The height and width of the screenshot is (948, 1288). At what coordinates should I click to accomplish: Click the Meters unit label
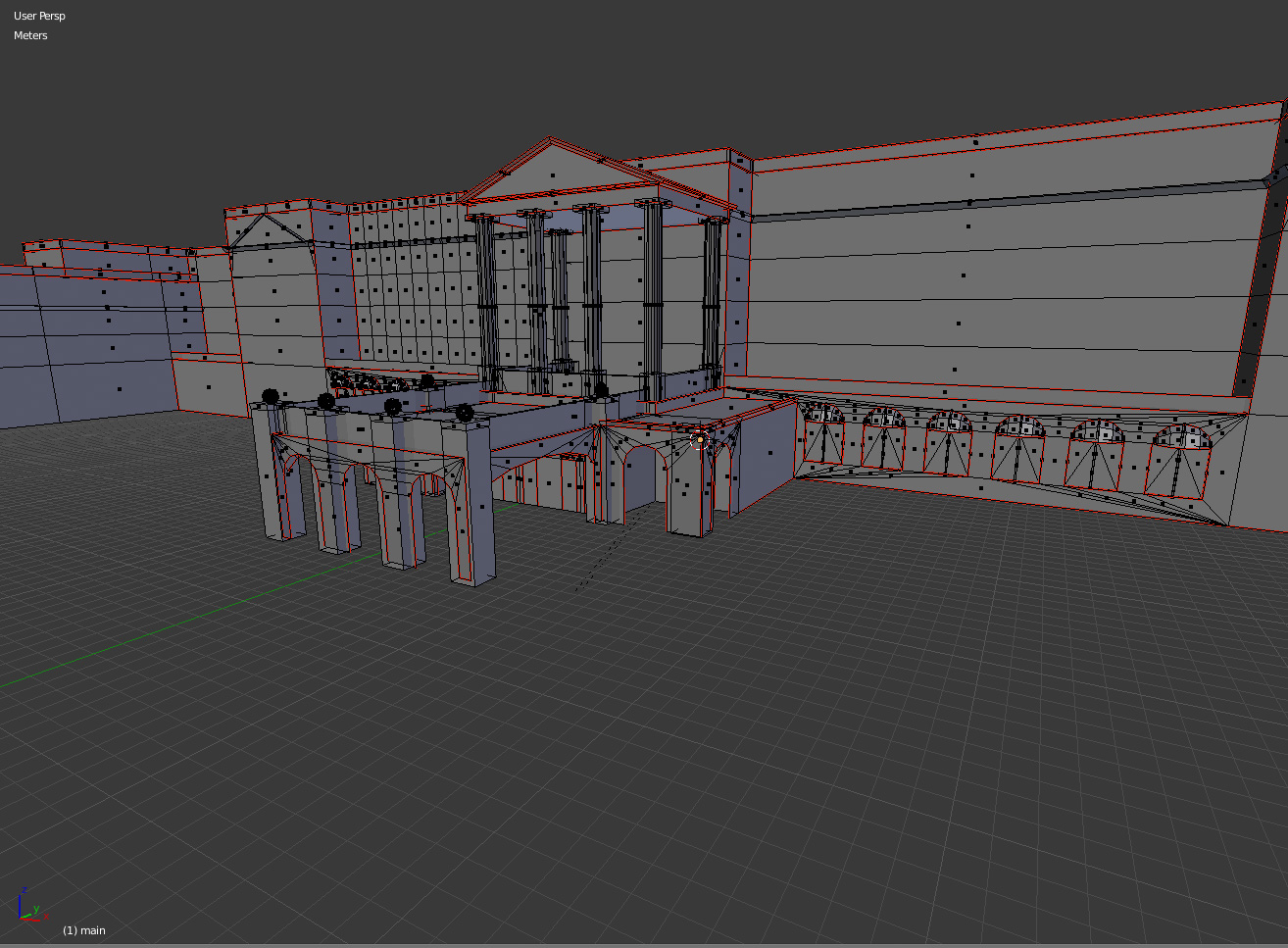pyautogui.click(x=30, y=35)
